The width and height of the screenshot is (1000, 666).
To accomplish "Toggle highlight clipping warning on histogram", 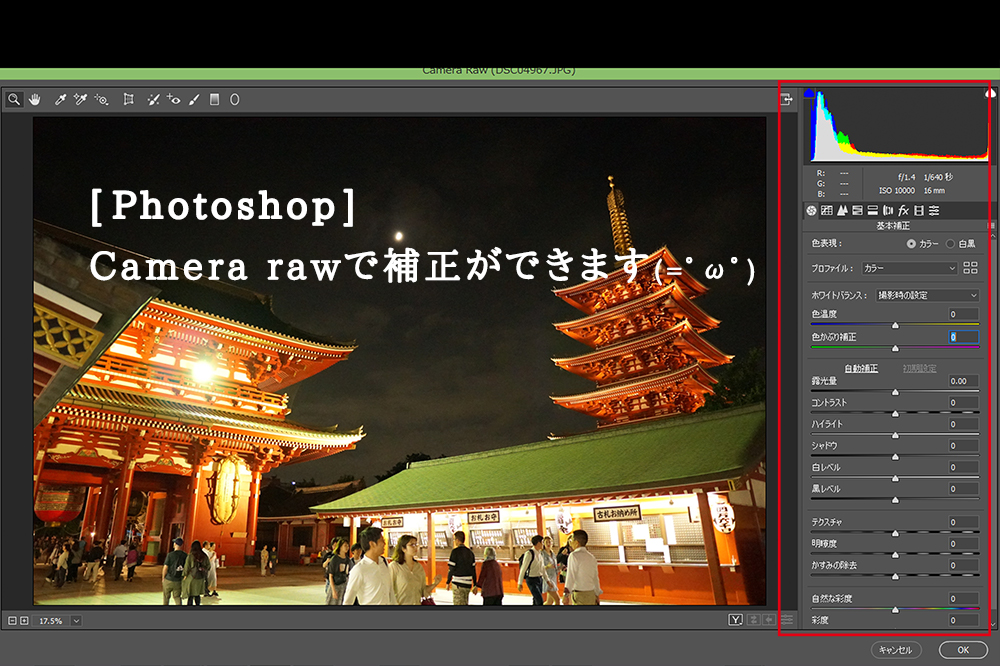I will (989, 93).
